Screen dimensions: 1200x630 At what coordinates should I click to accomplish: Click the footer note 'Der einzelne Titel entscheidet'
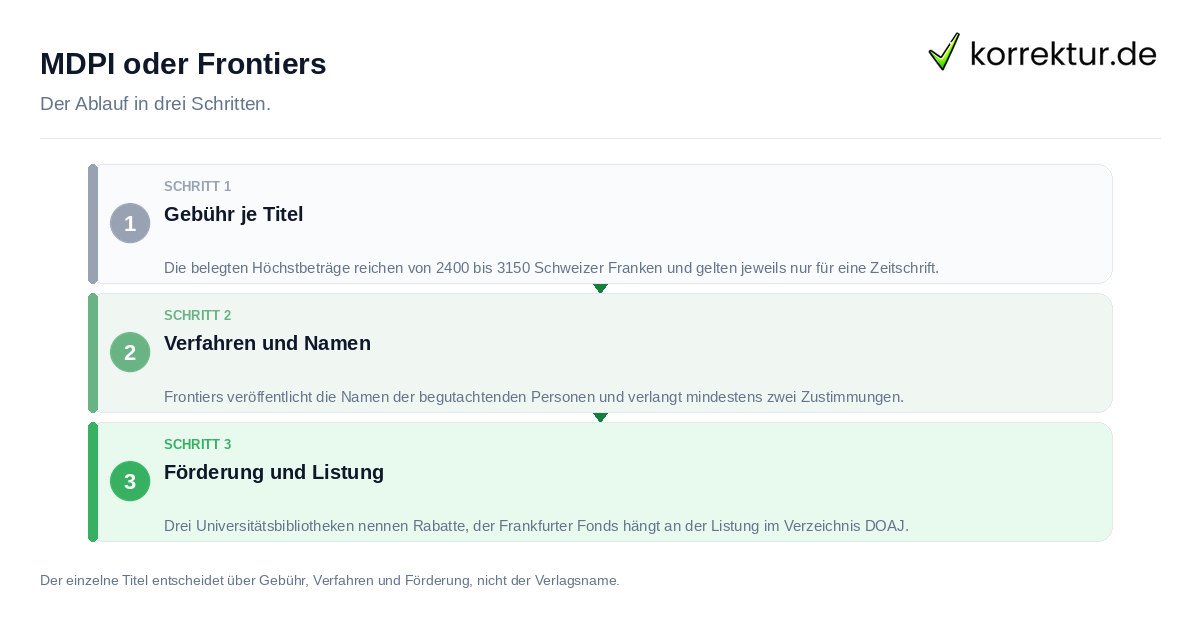[x=330, y=580]
